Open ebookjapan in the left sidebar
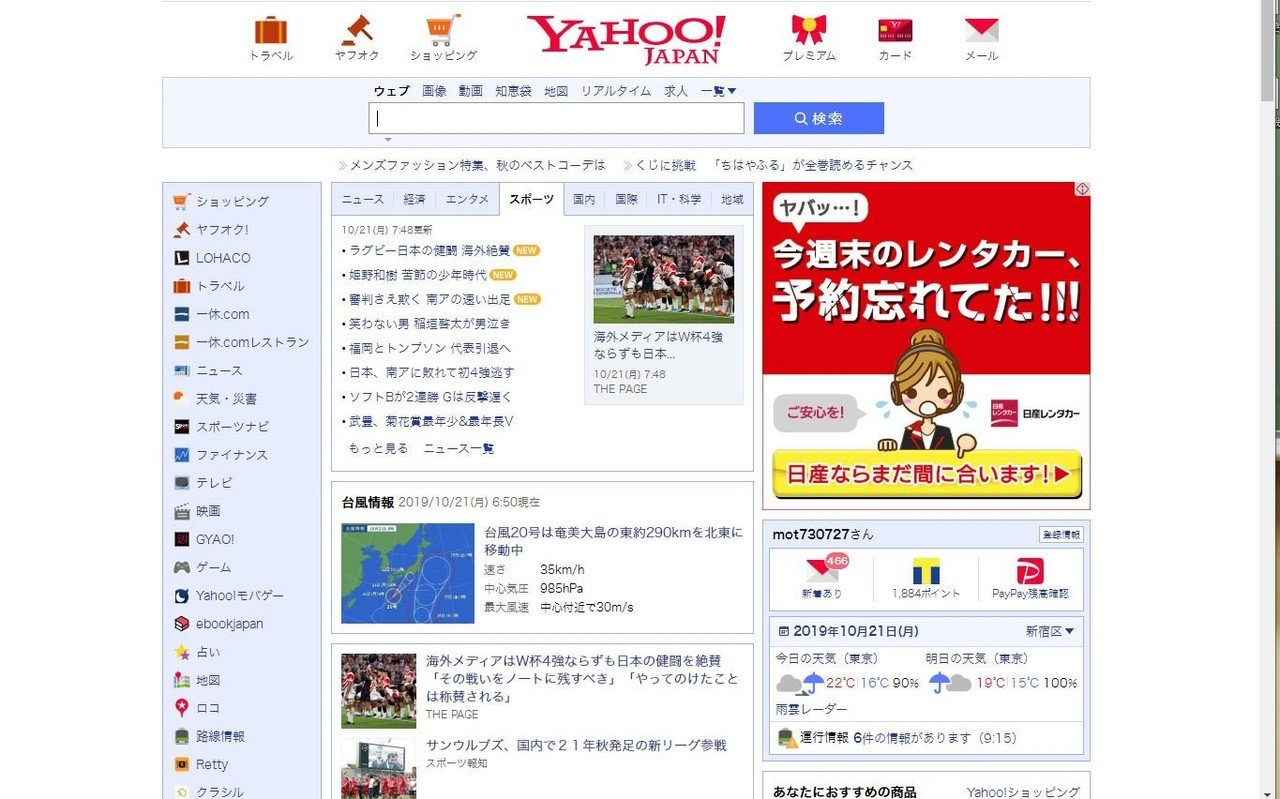 [229, 623]
